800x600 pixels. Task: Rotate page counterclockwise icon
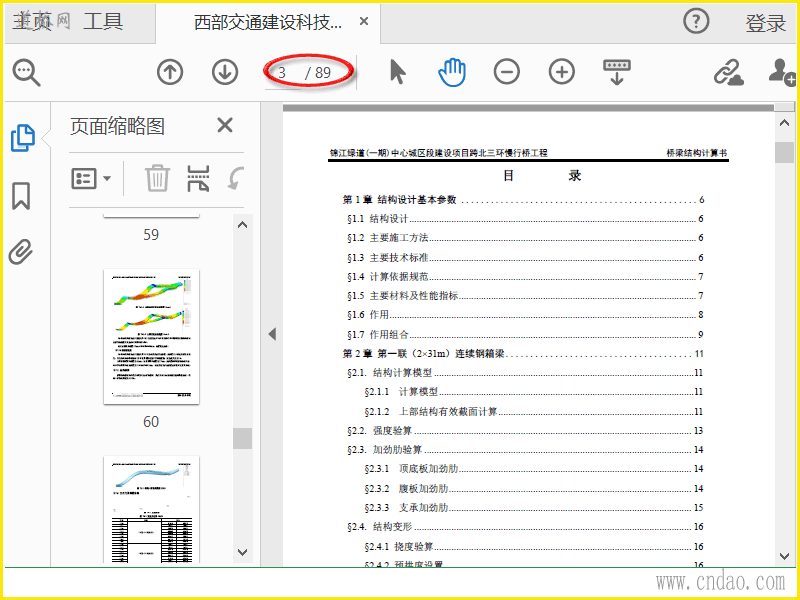coord(236,178)
